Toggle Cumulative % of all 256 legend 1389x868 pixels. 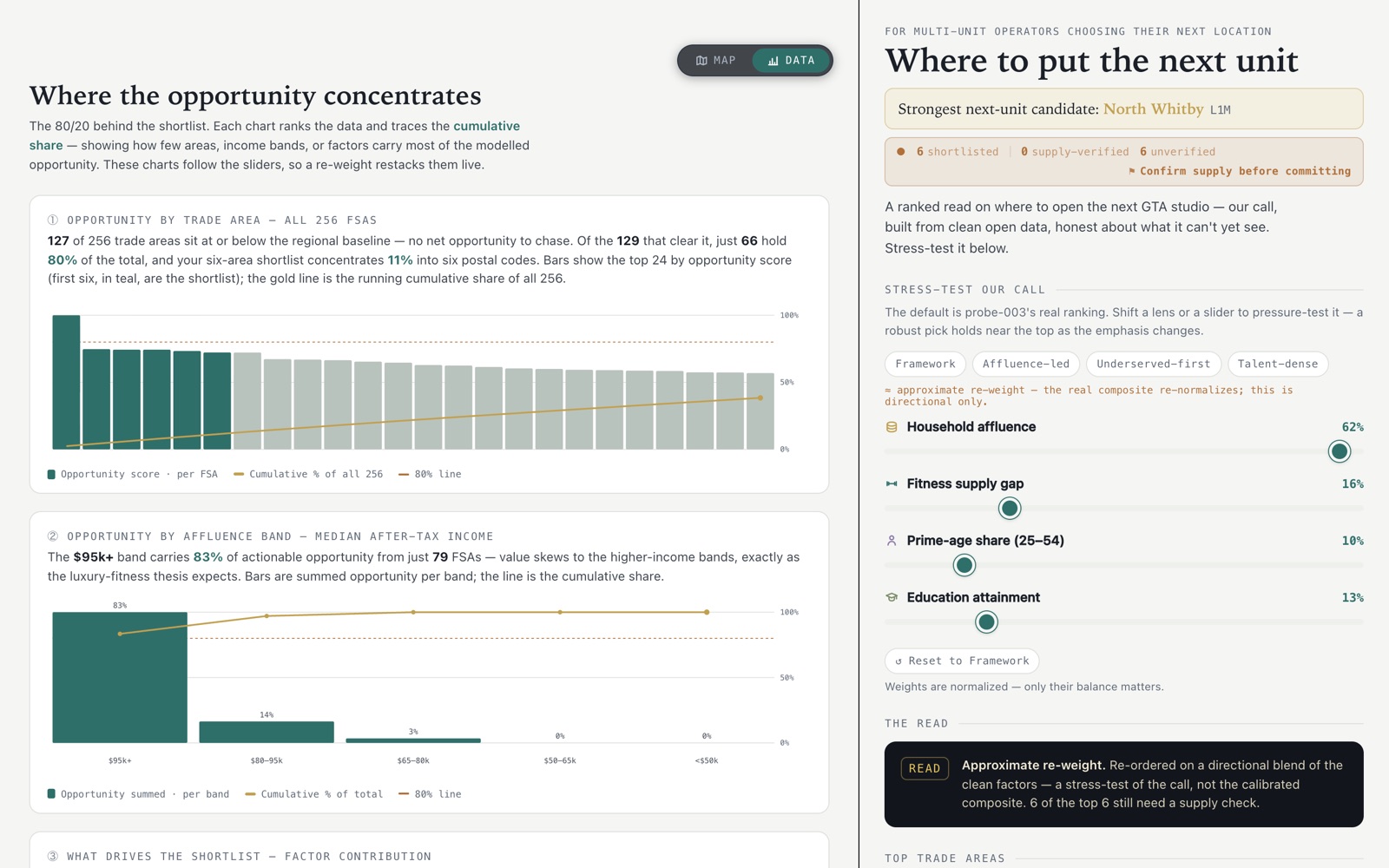tap(308, 474)
